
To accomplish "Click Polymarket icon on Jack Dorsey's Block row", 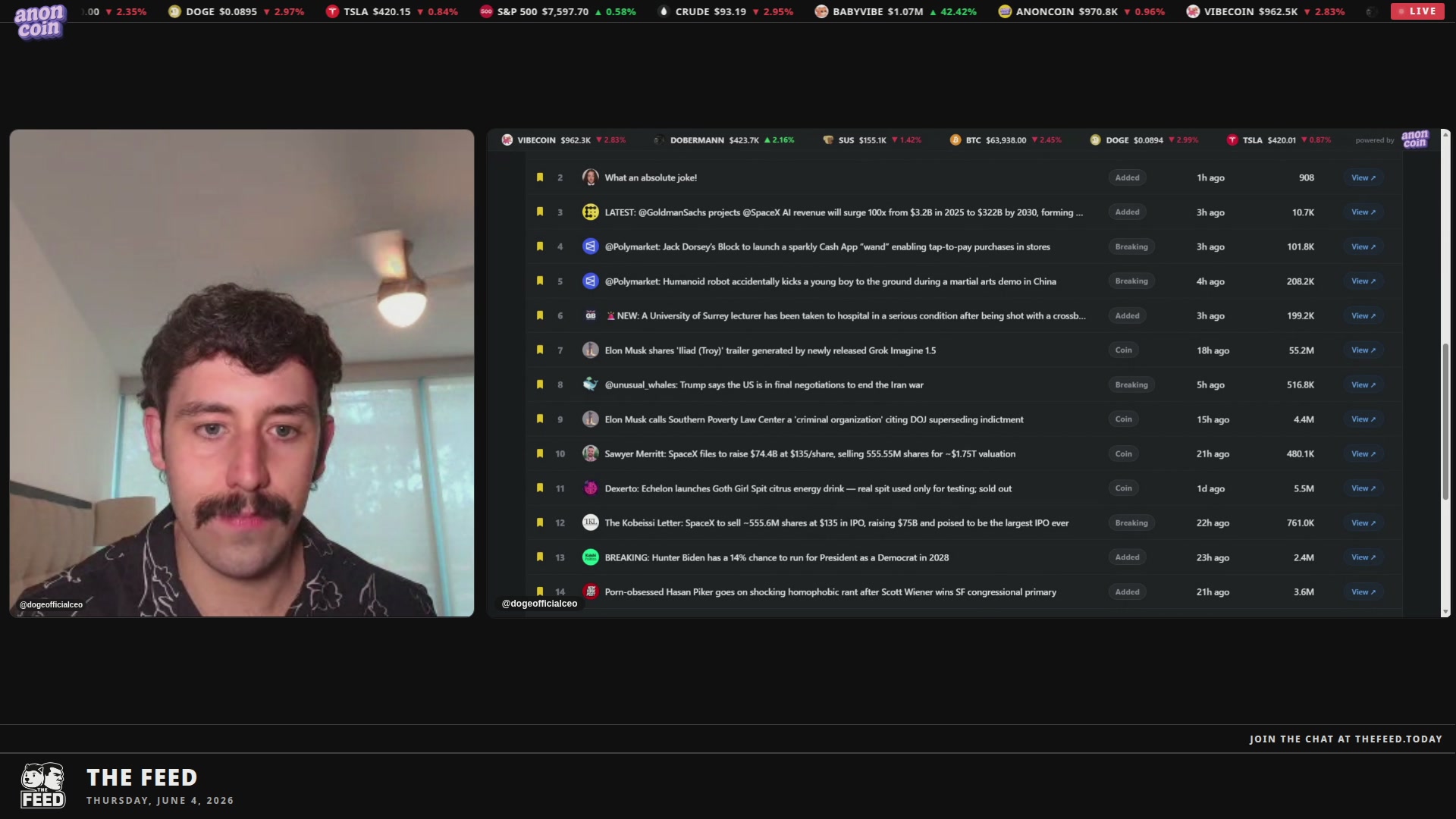I will [590, 246].
